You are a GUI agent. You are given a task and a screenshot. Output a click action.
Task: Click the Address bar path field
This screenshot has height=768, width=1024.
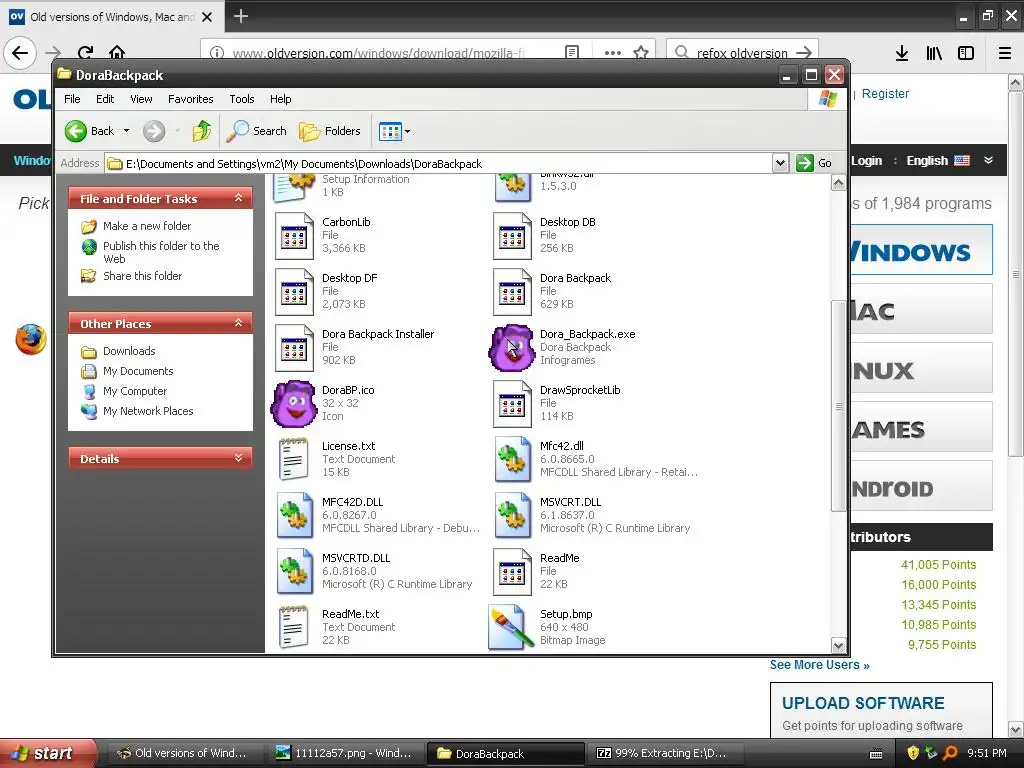(438, 163)
